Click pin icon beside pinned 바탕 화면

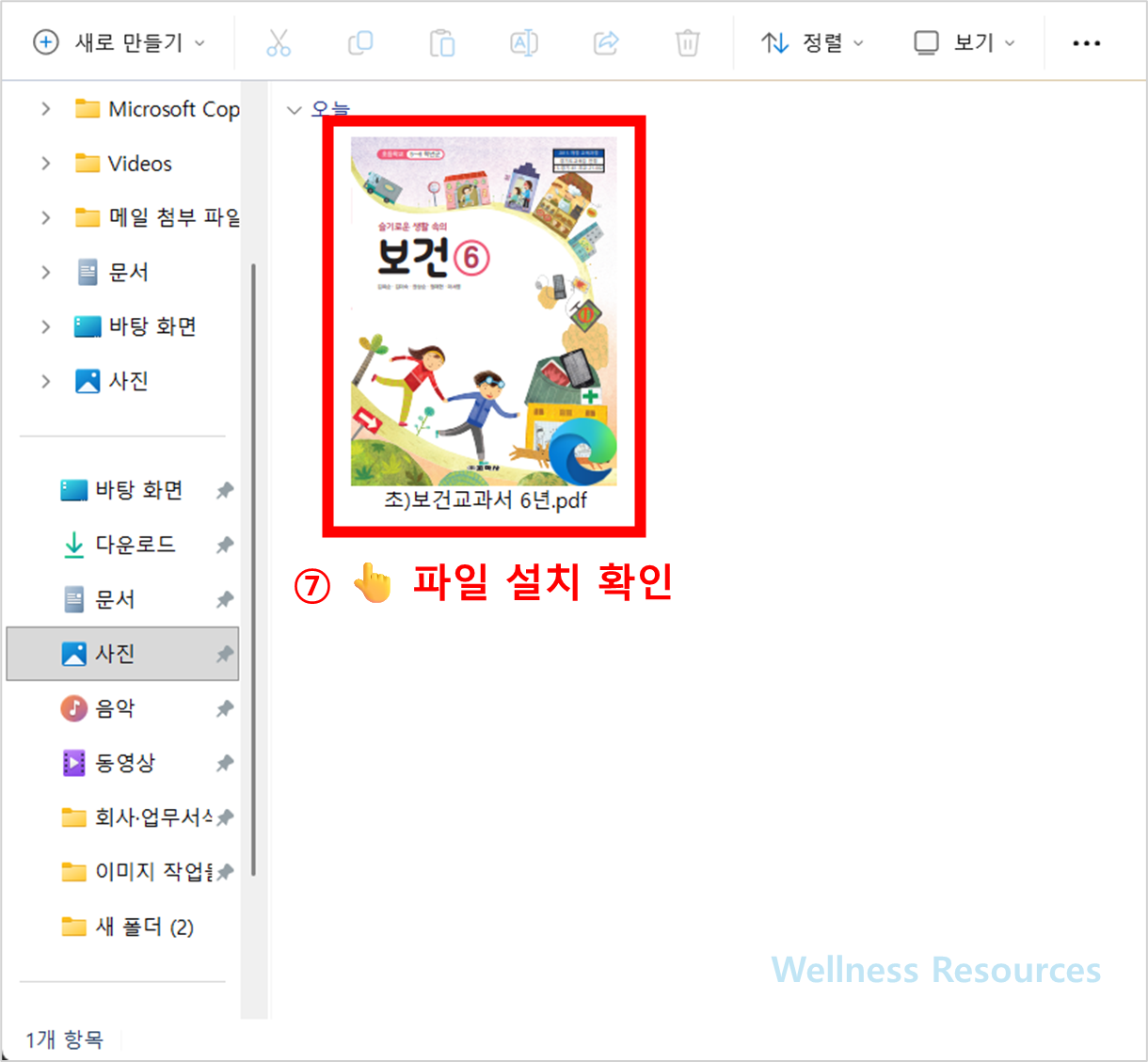tap(225, 490)
